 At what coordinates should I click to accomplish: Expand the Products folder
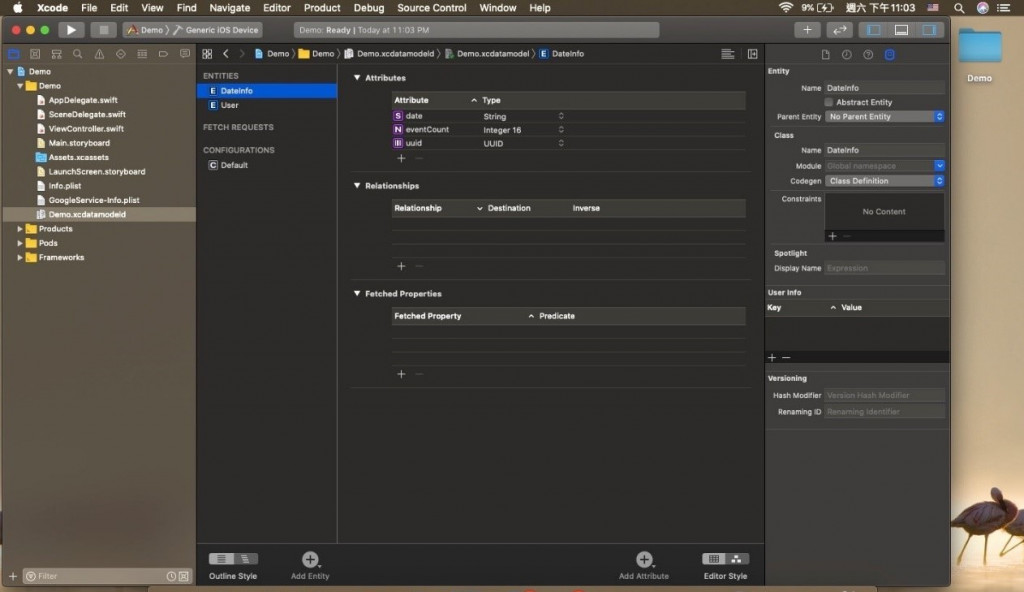(x=20, y=229)
